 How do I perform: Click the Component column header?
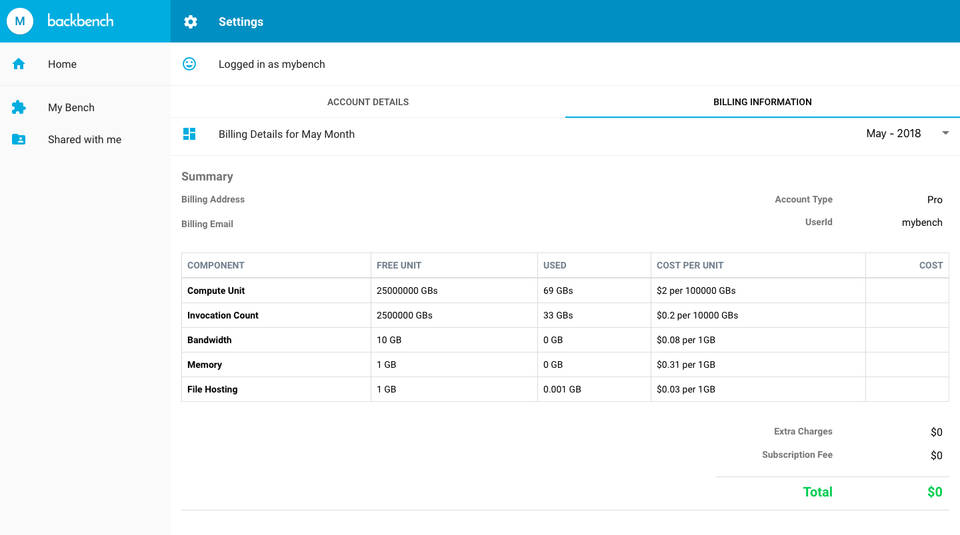pyautogui.click(x=216, y=265)
